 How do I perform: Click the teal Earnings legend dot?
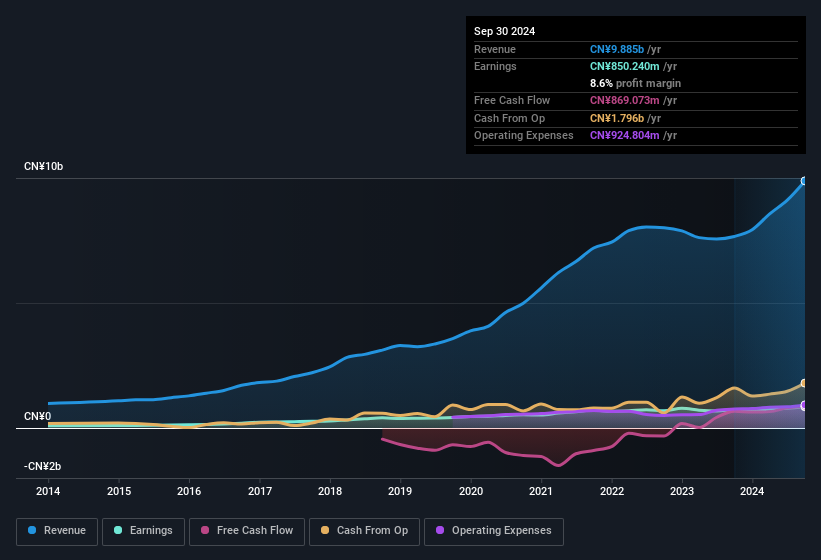point(119,531)
